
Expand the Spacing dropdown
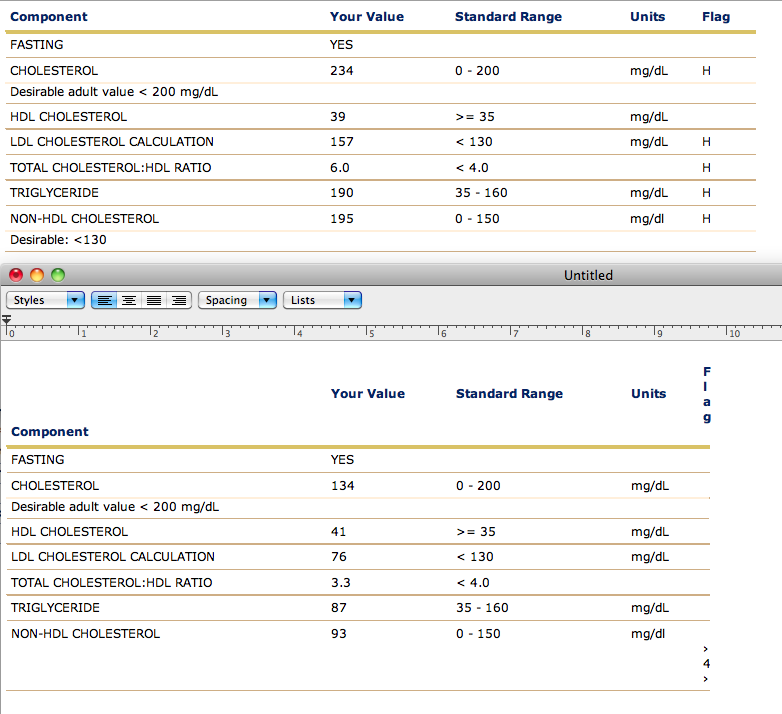[237, 300]
